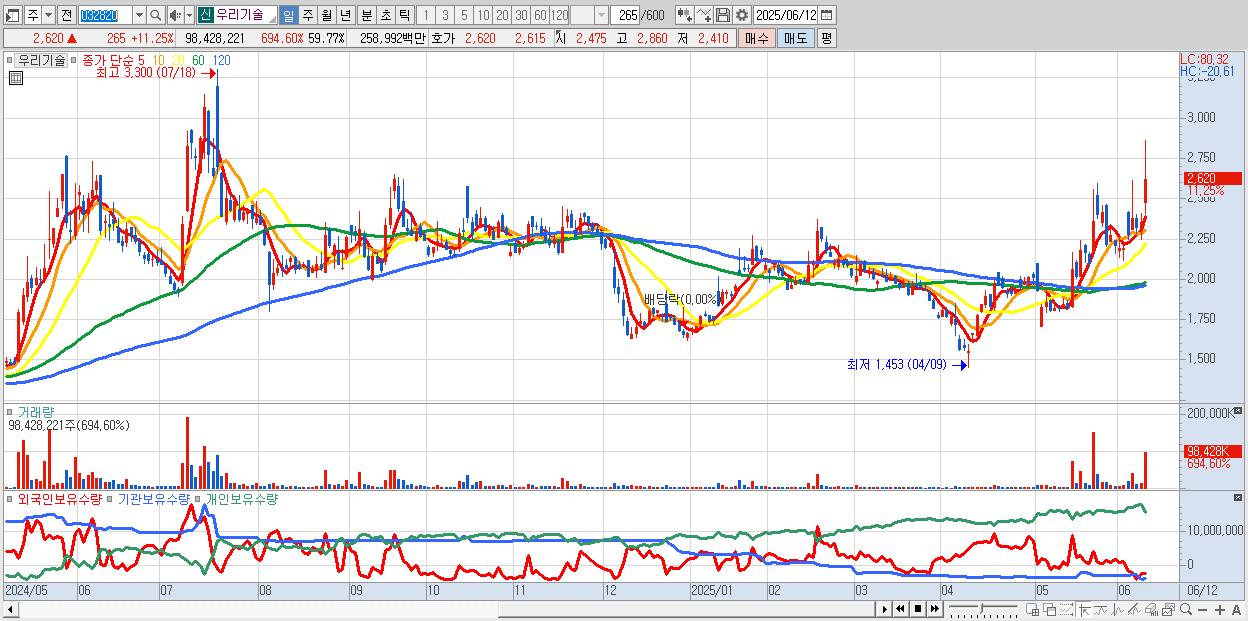This screenshot has height=621, width=1248.
Task: Select the 주 weekly chart period
Action: coord(307,15)
